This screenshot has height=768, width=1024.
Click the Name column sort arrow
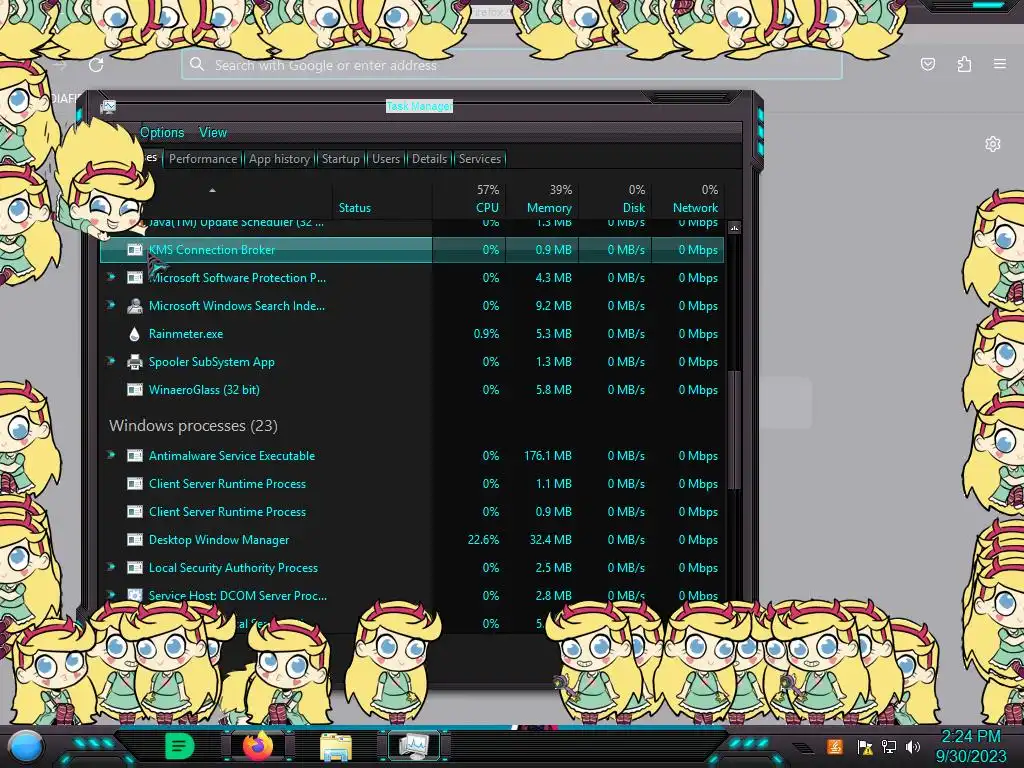[212, 190]
